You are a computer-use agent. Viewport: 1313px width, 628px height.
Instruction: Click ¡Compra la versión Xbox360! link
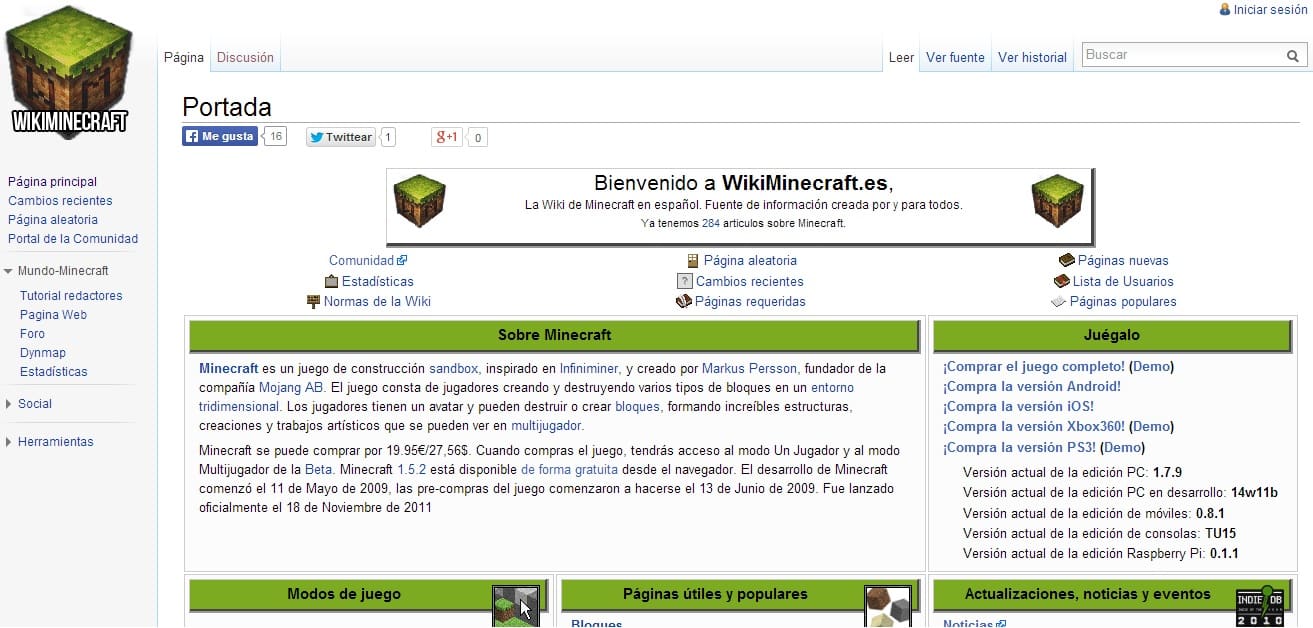pos(1034,427)
